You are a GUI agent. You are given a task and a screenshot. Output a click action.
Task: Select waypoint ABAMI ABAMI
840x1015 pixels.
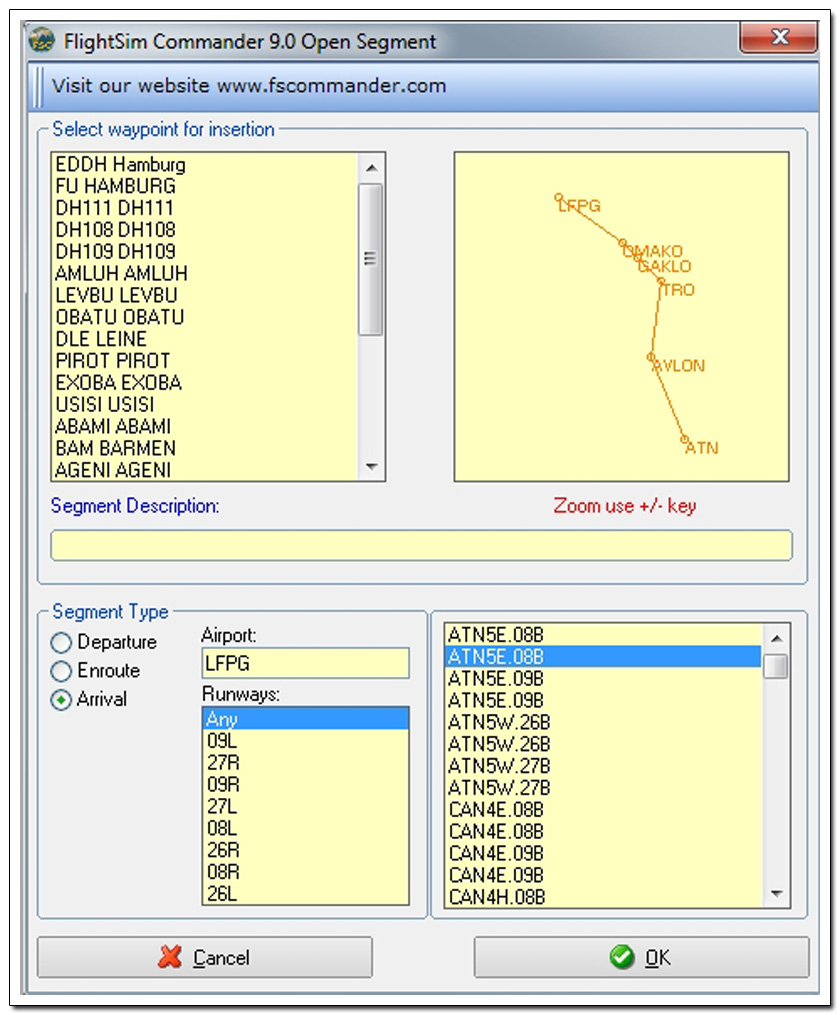coord(204,427)
